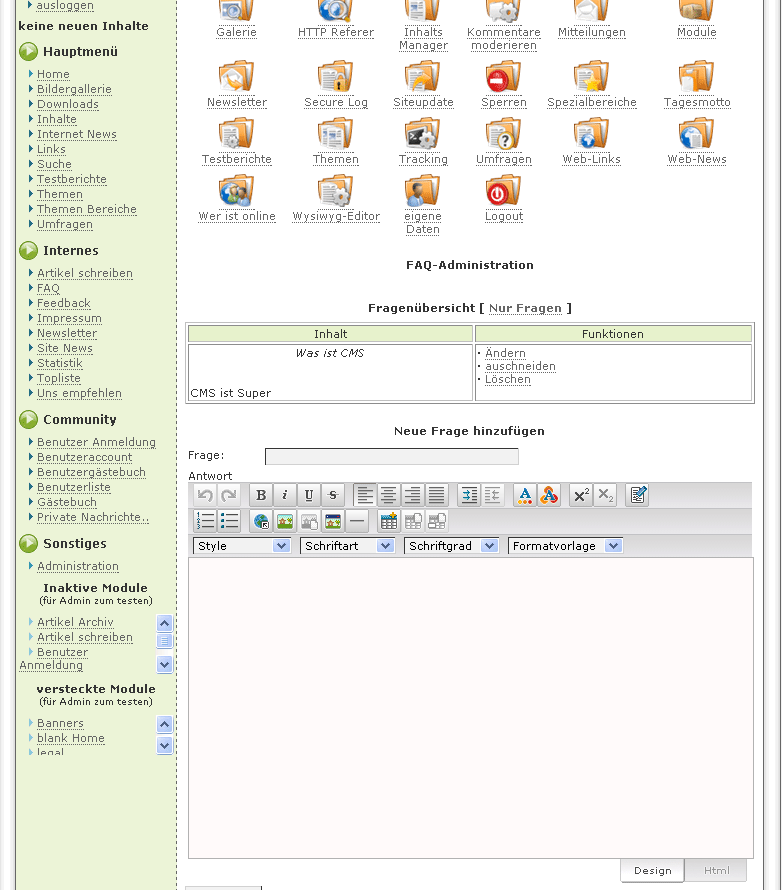Toggle underline formatting in editor toolbar
The image size is (782, 890).
point(309,495)
